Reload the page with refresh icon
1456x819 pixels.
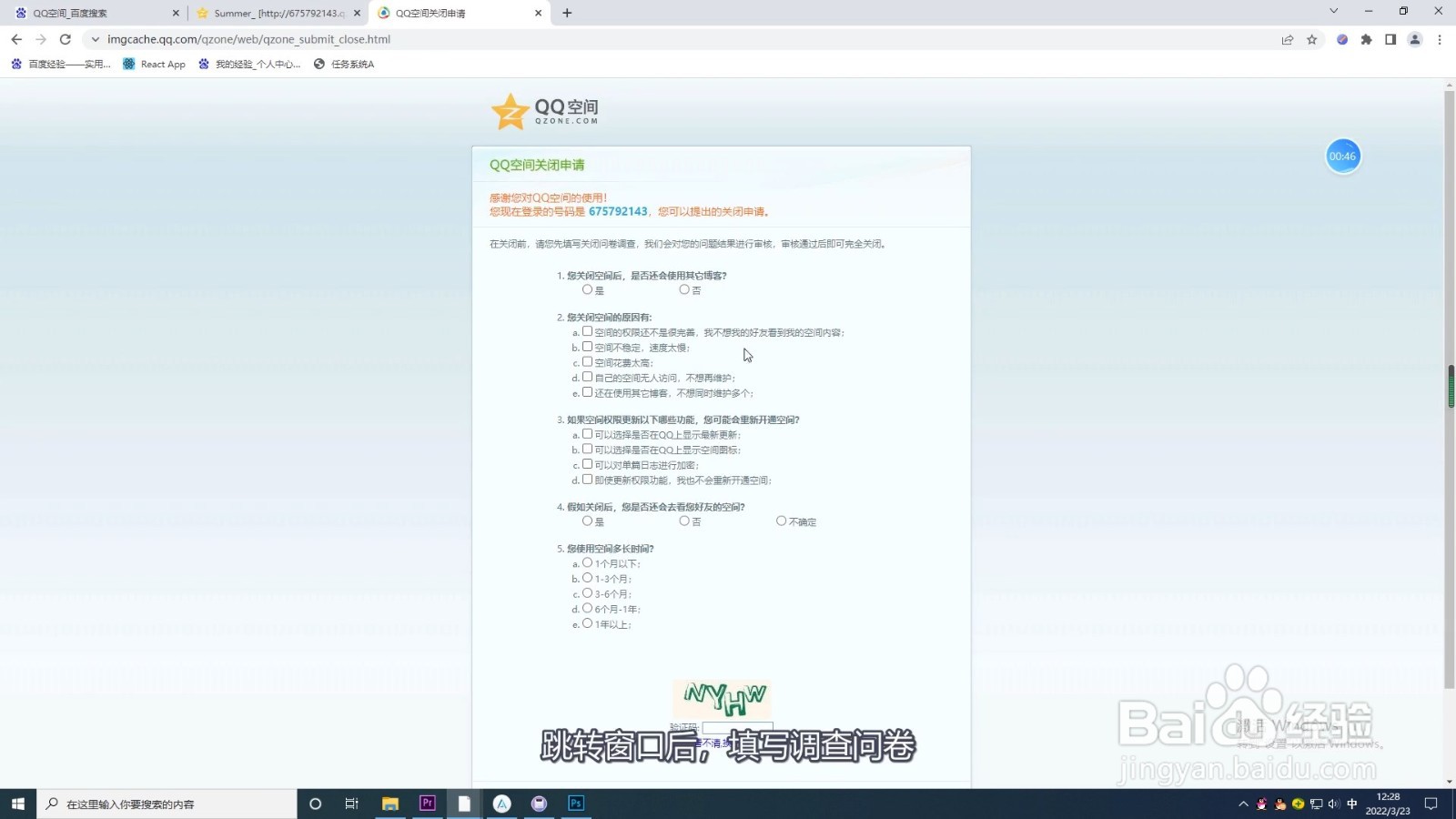(66, 39)
